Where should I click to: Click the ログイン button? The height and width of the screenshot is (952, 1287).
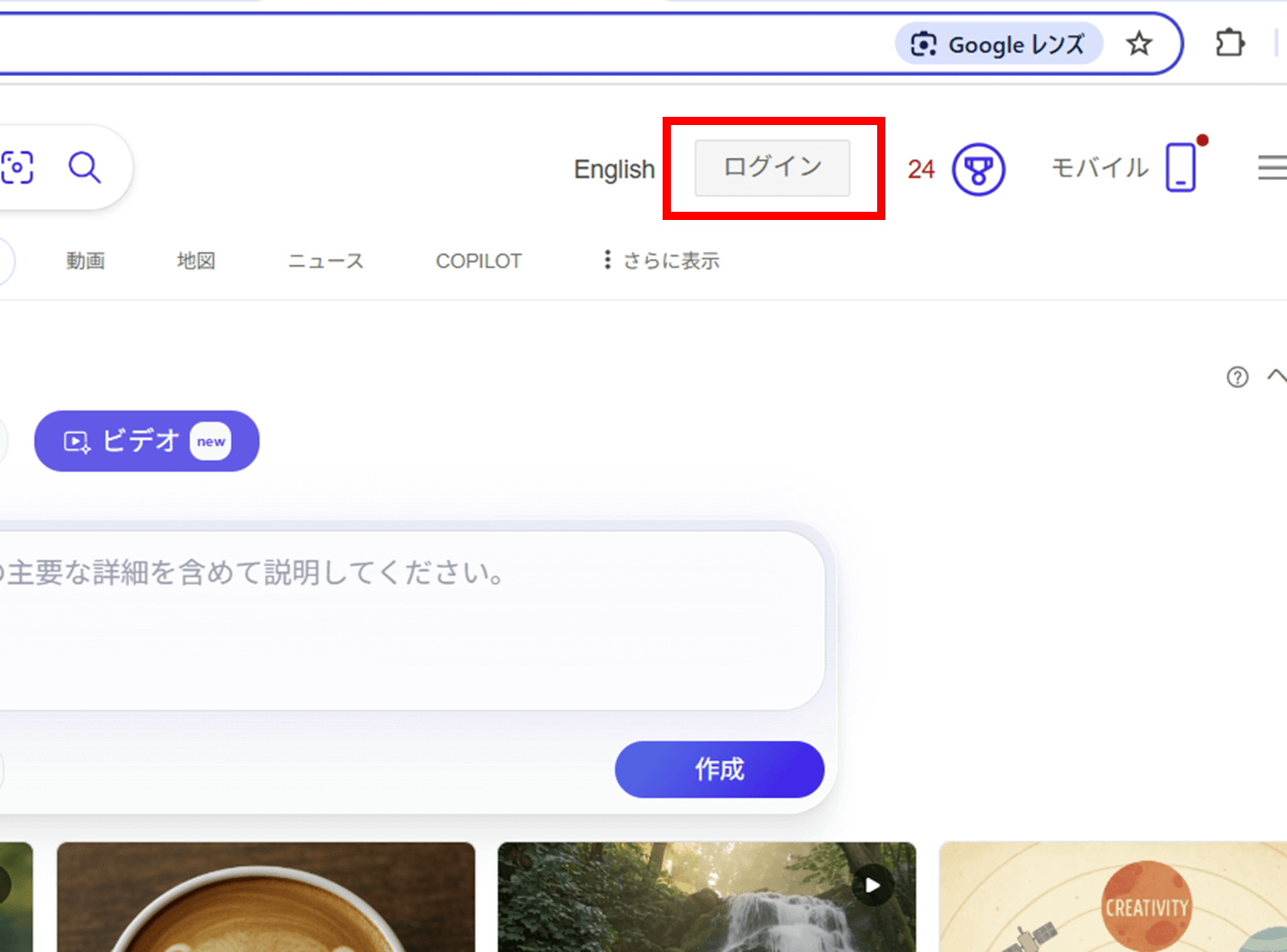tap(772, 168)
